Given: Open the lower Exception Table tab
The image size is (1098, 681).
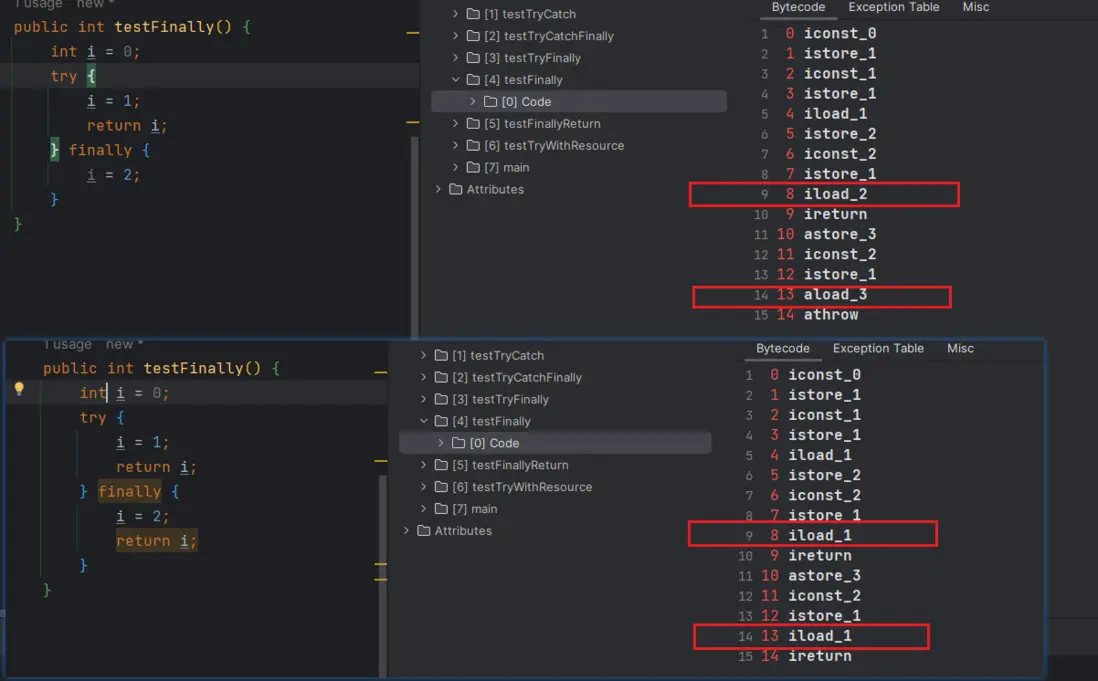Looking at the screenshot, I should [878, 349].
